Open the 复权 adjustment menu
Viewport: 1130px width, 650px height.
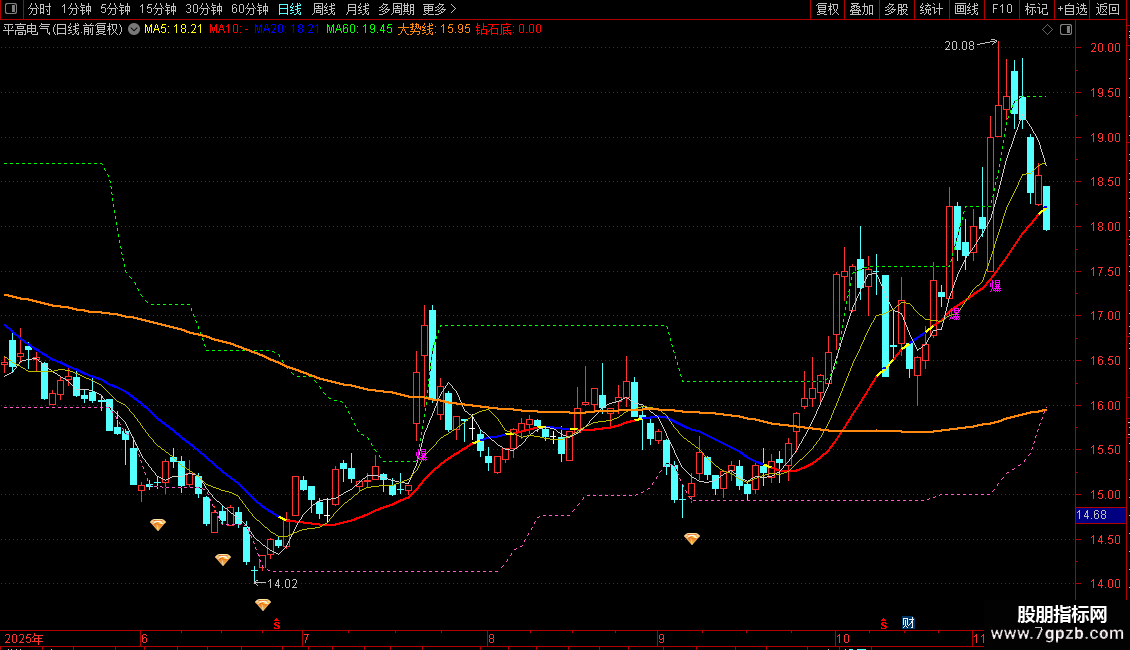(827, 9)
